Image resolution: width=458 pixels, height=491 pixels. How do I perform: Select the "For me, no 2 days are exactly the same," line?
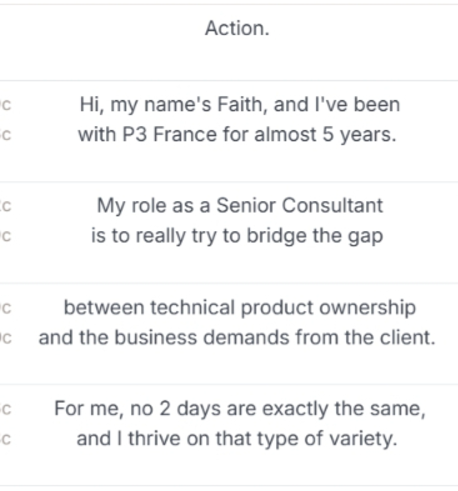(x=240, y=409)
